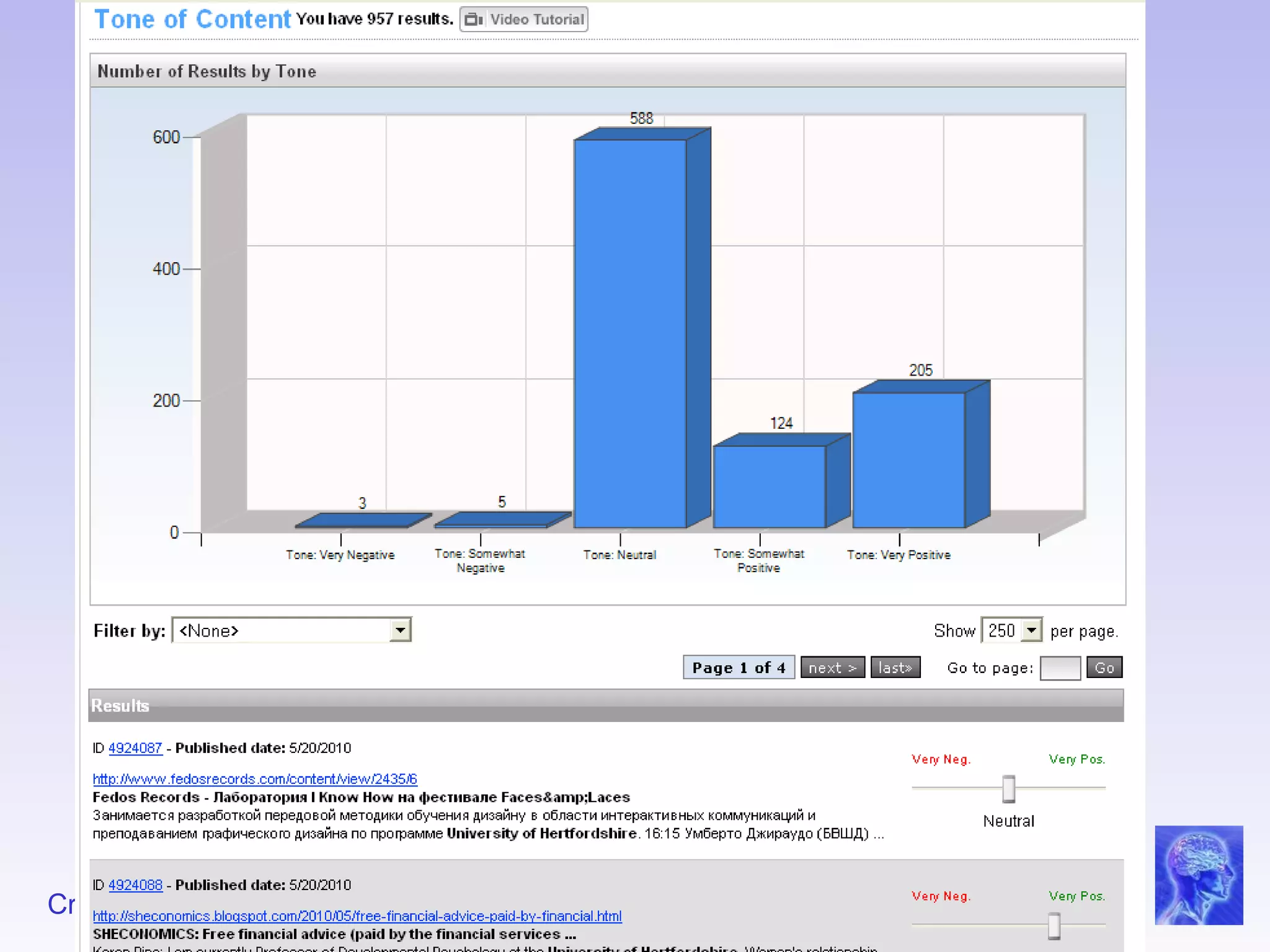Click the Page 1 of 4 indicator

(x=739, y=668)
